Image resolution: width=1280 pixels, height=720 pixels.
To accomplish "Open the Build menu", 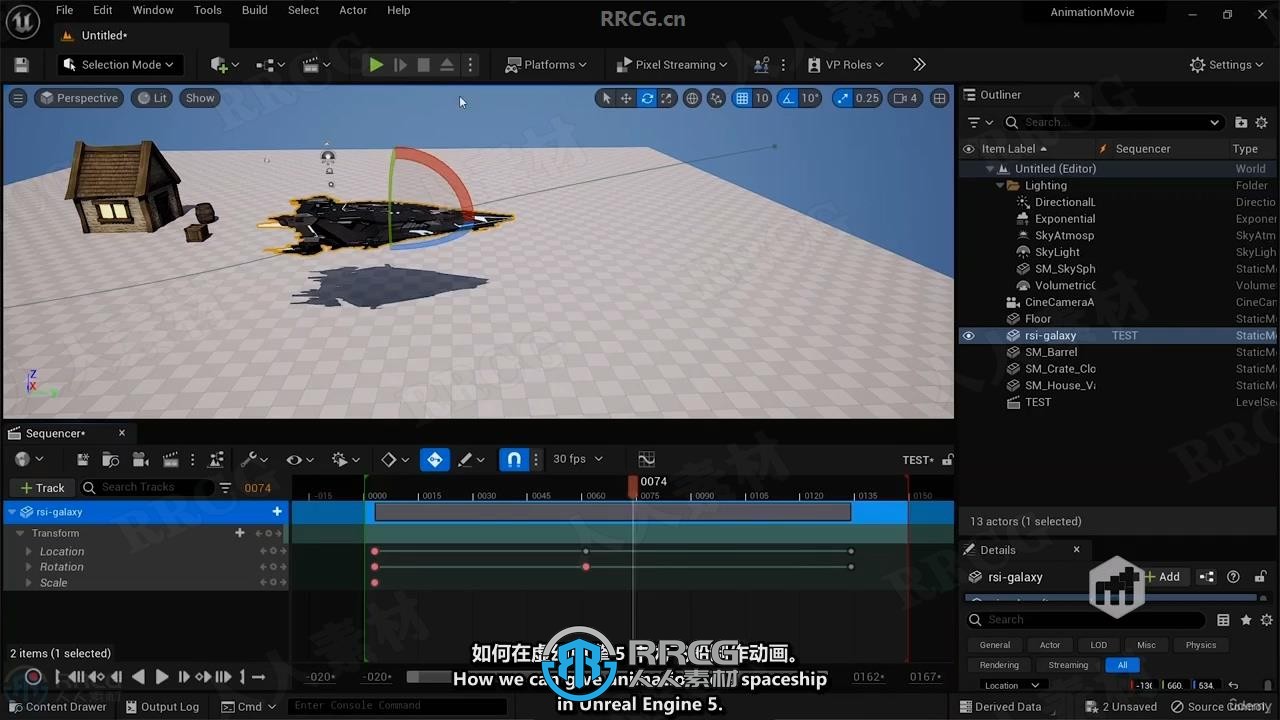I will pyautogui.click(x=255, y=10).
